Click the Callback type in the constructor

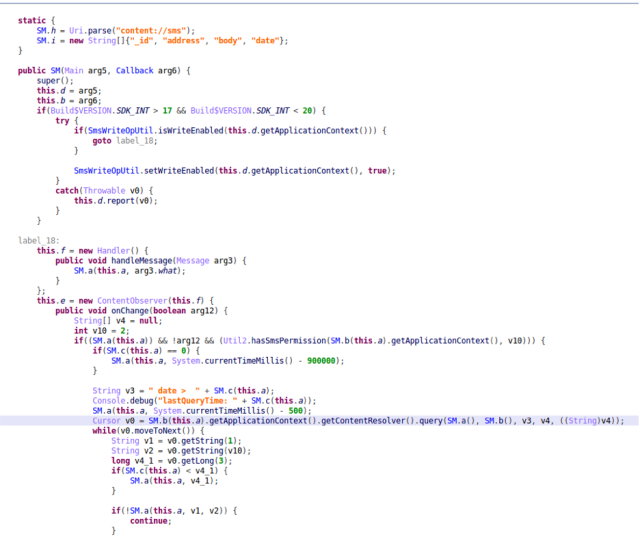134,71
